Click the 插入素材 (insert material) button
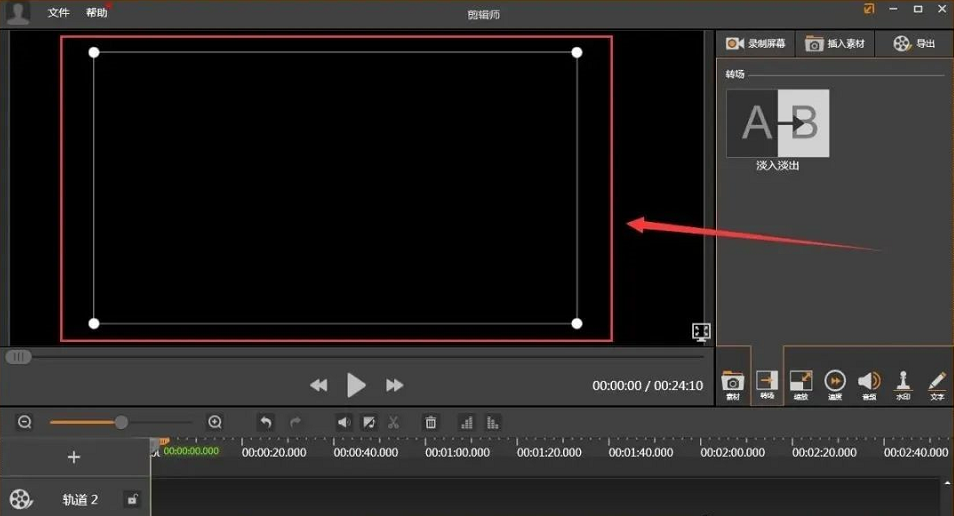This screenshot has height=516, width=954. (835, 44)
